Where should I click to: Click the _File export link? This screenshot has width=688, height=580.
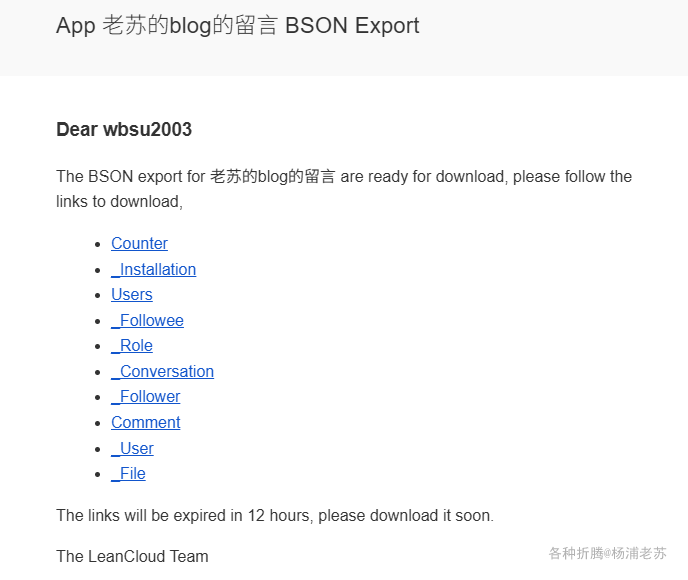(x=128, y=473)
